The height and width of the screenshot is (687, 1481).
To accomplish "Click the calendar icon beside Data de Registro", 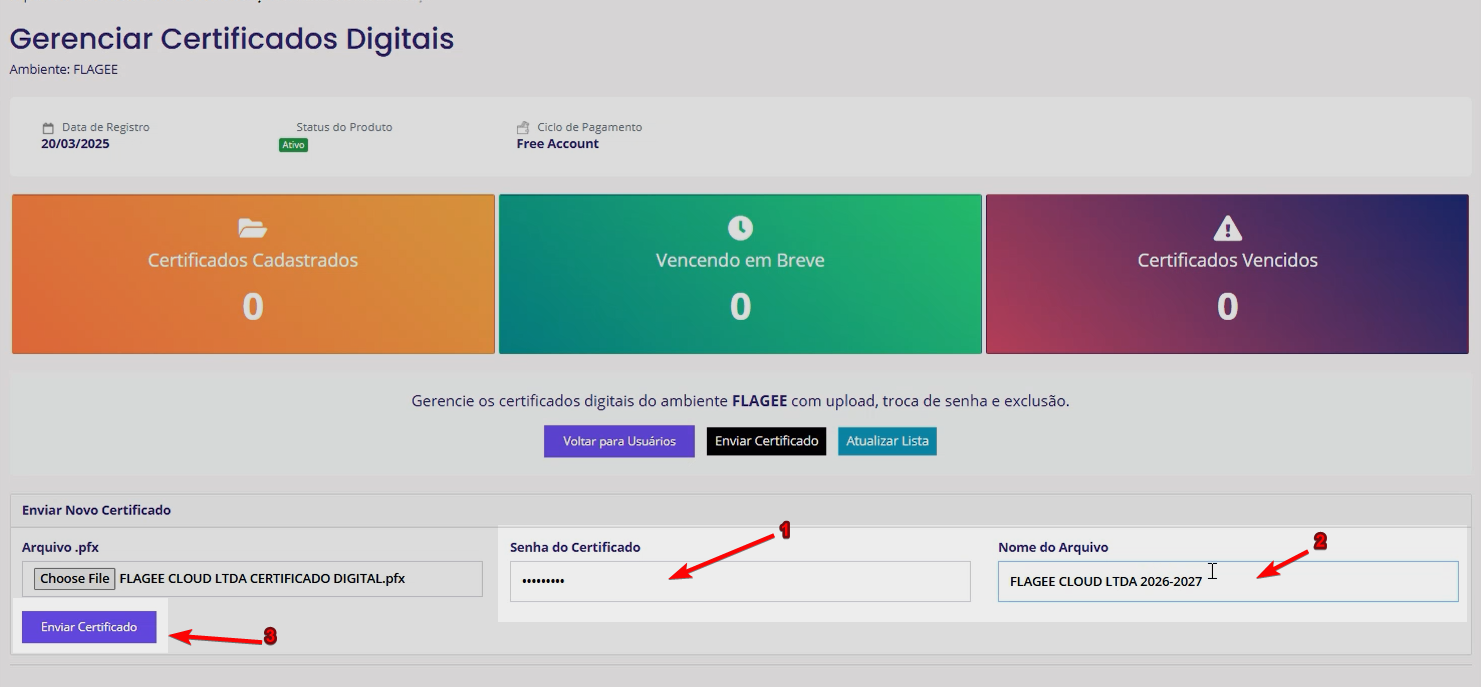I will pos(48,128).
